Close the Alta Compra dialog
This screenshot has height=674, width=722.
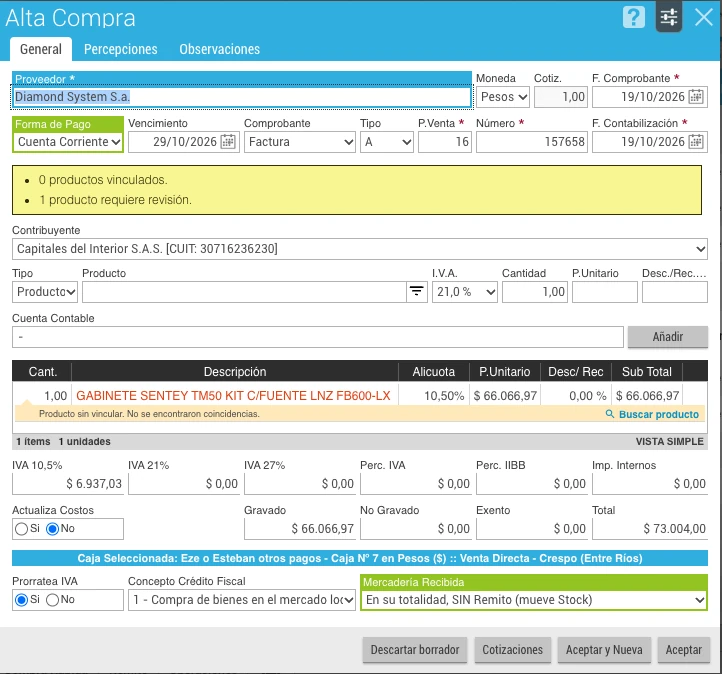pos(703,17)
